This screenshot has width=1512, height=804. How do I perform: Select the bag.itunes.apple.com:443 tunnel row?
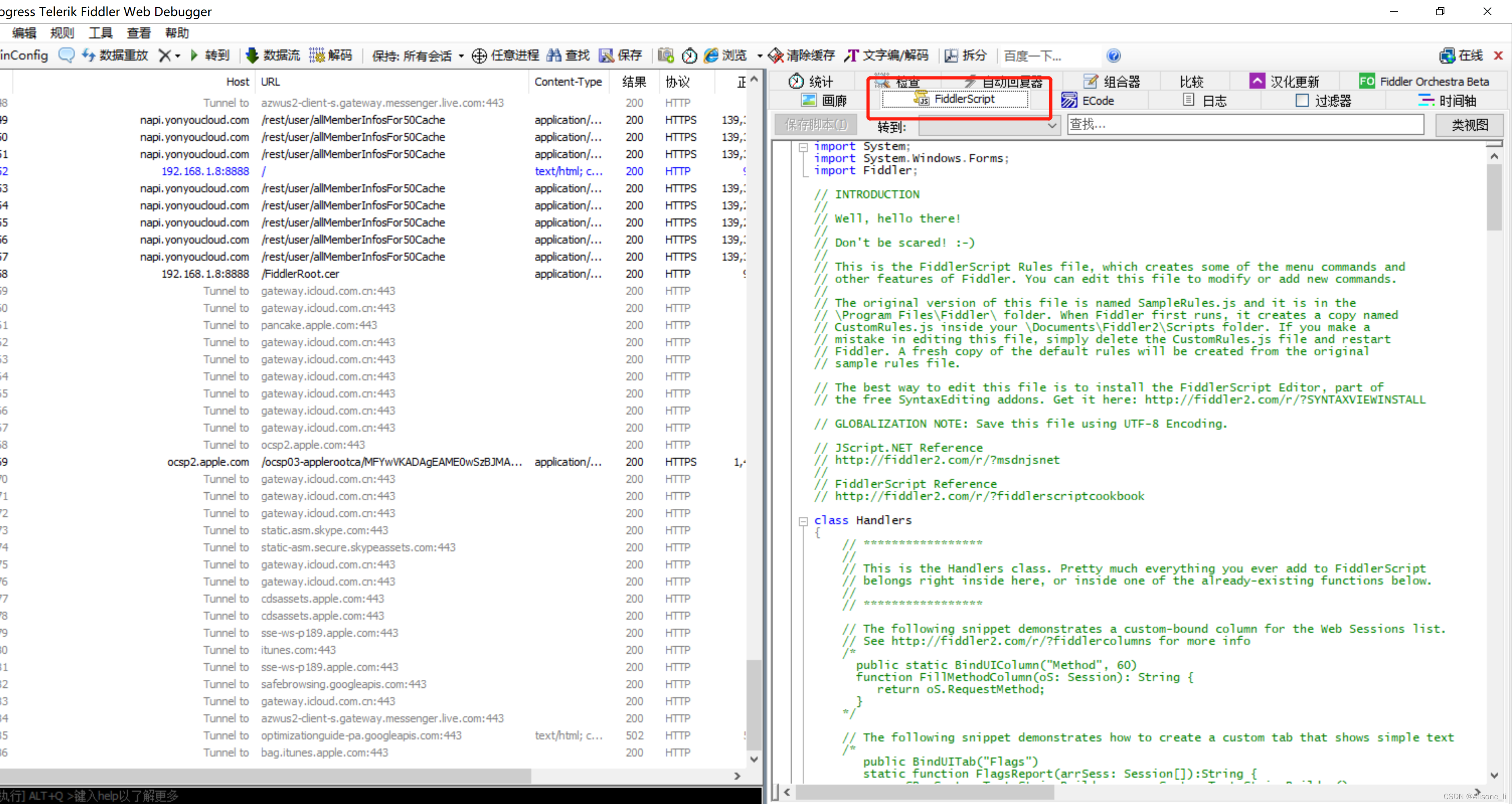(373, 753)
